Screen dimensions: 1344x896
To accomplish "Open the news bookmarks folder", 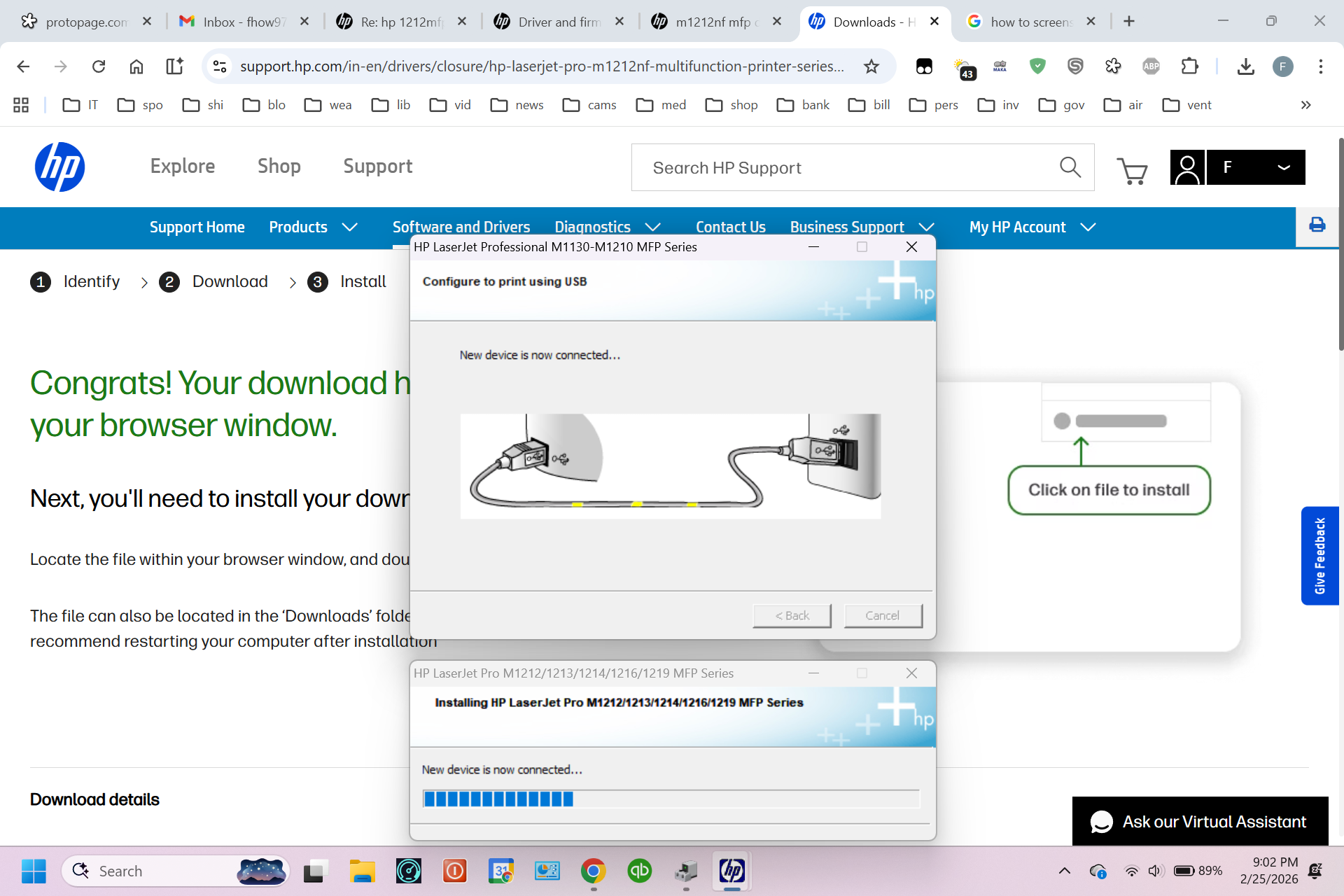I will tap(517, 105).
